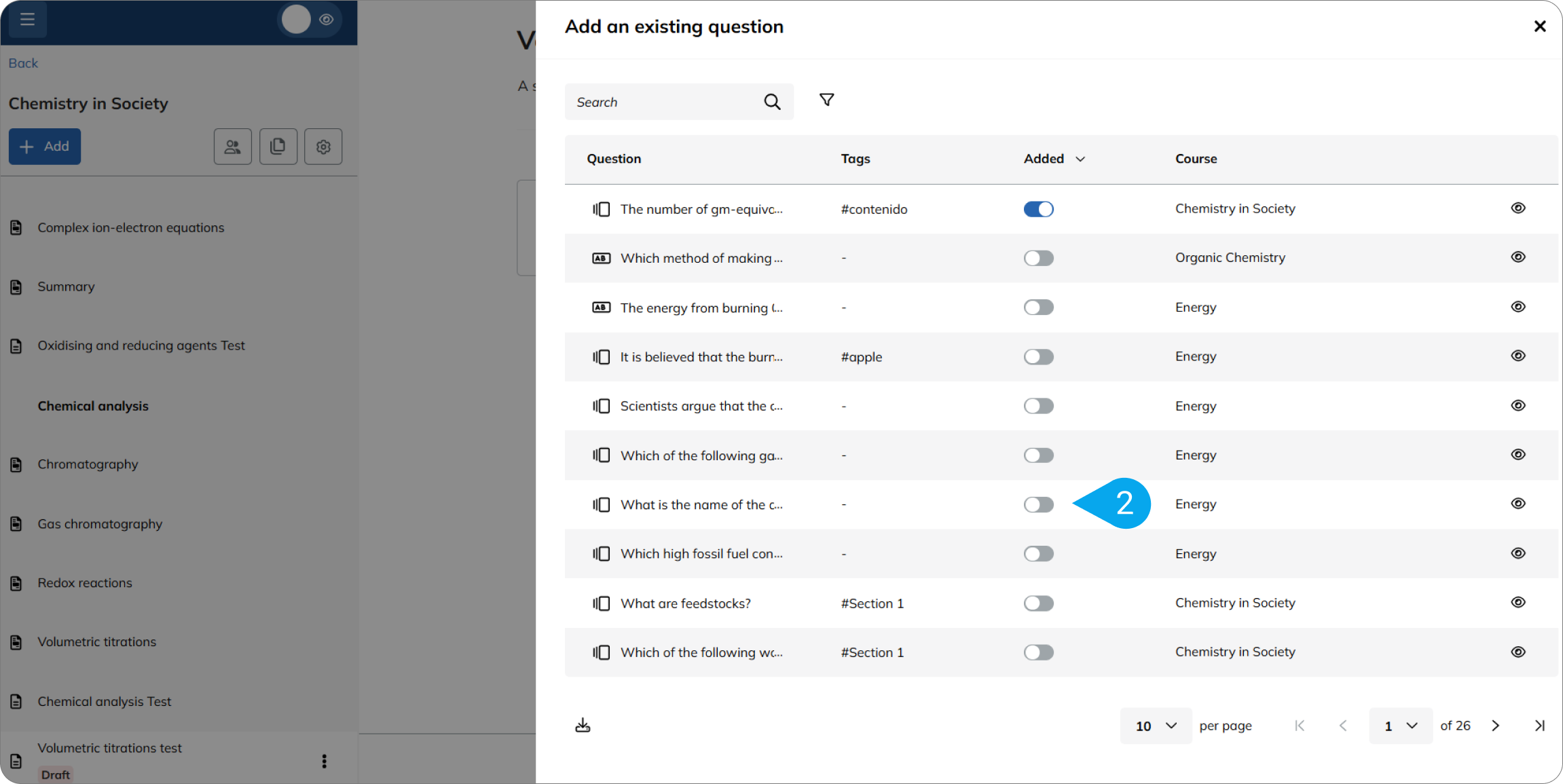Viewport: 1563px width, 784px height.
Task: Preview 'It is believed that the burn' question
Action: (1518, 356)
